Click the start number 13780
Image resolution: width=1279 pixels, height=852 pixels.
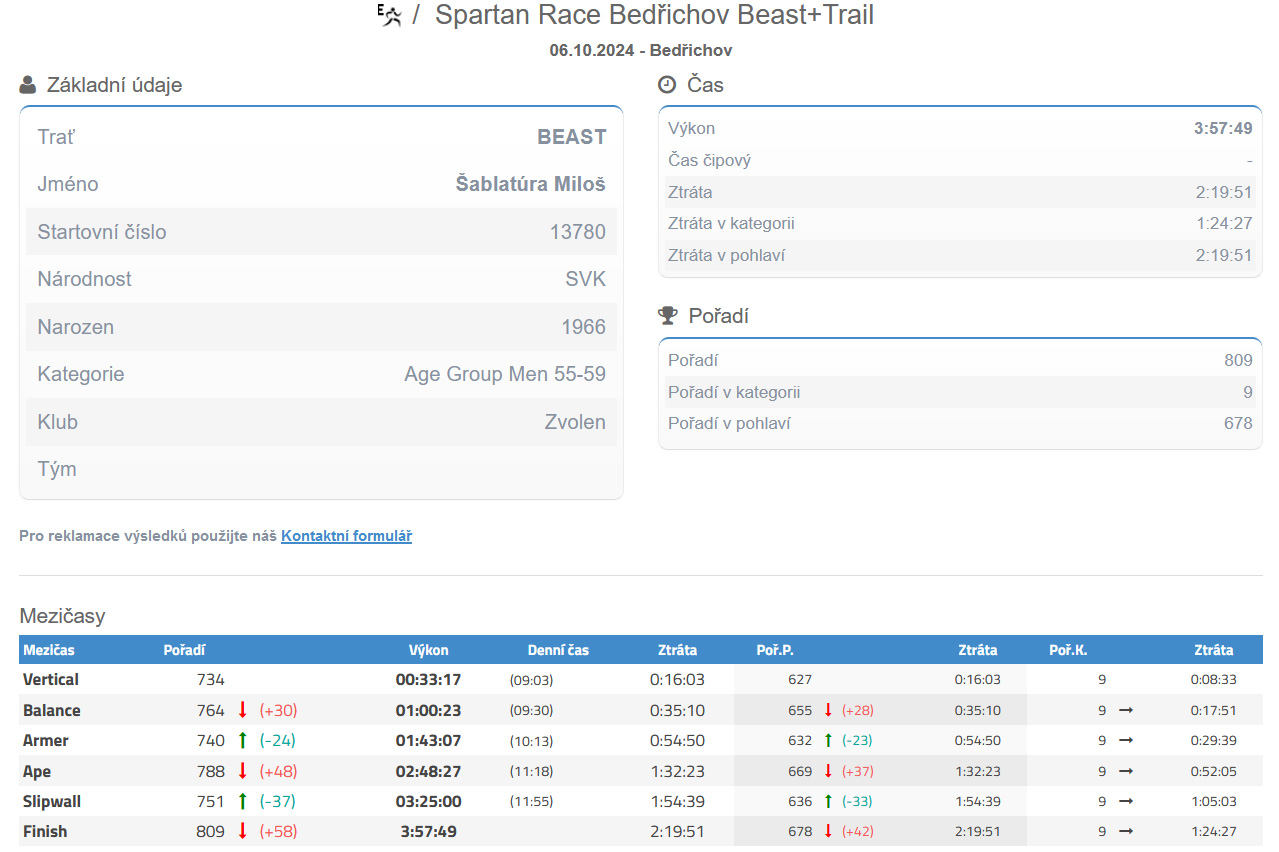578,232
